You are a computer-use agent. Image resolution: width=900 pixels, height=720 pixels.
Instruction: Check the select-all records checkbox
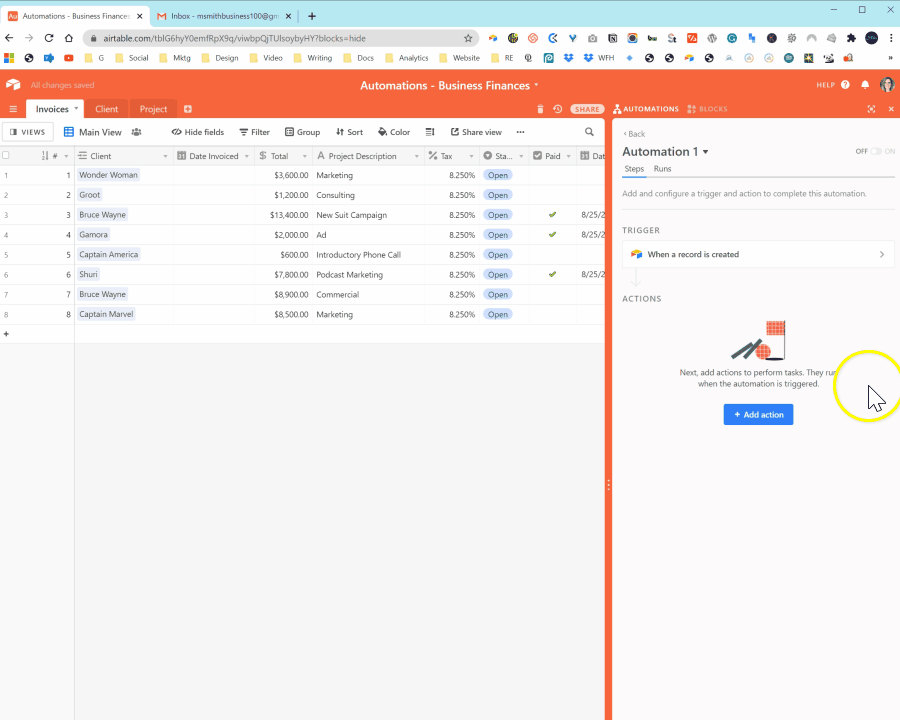click(7, 155)
